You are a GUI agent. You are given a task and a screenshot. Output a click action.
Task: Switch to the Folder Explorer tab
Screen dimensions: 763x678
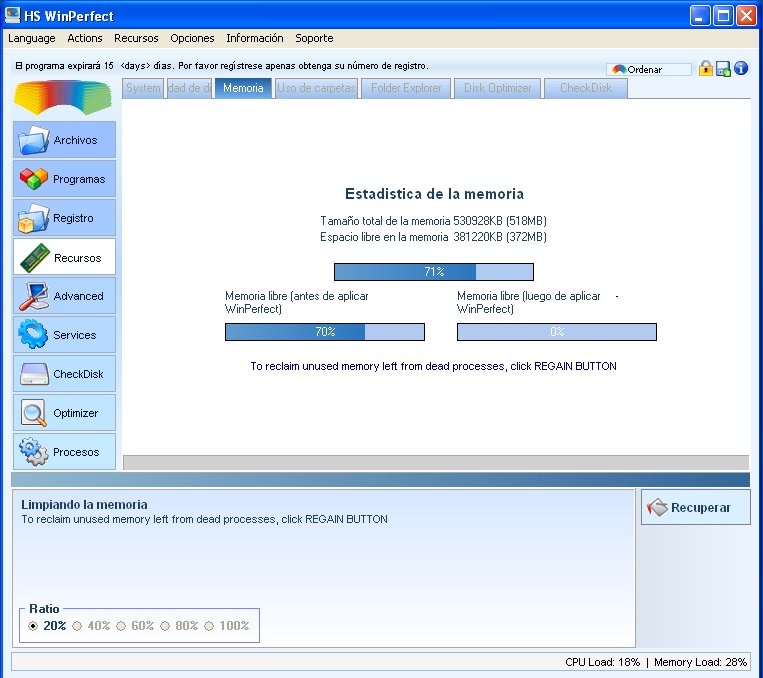406,88
